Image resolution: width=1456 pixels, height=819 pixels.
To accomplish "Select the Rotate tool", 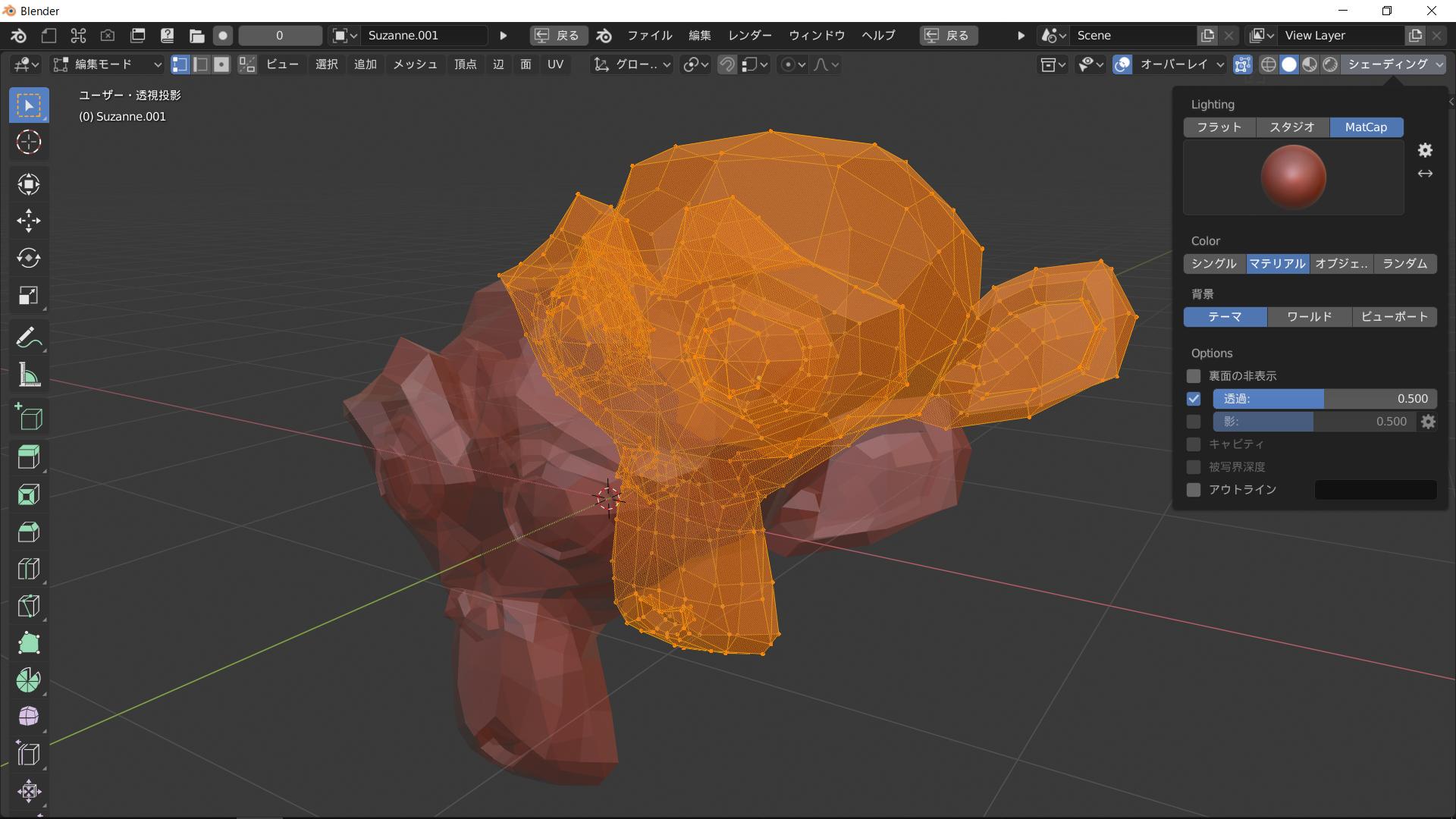I will click(x=28, y=258).
